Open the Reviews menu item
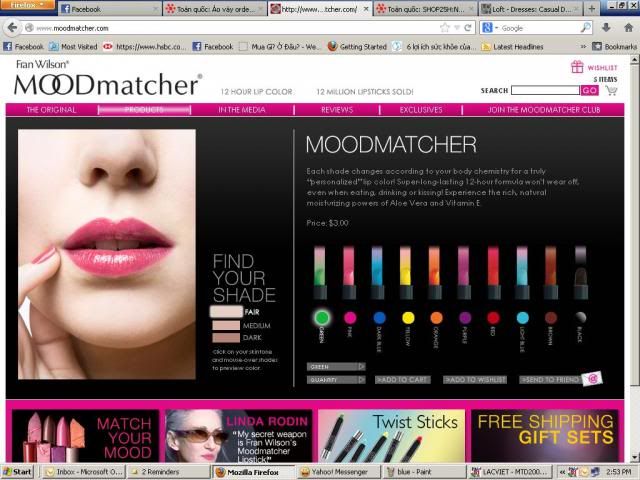The image size is (640, 480). click(x=337, y=109)
